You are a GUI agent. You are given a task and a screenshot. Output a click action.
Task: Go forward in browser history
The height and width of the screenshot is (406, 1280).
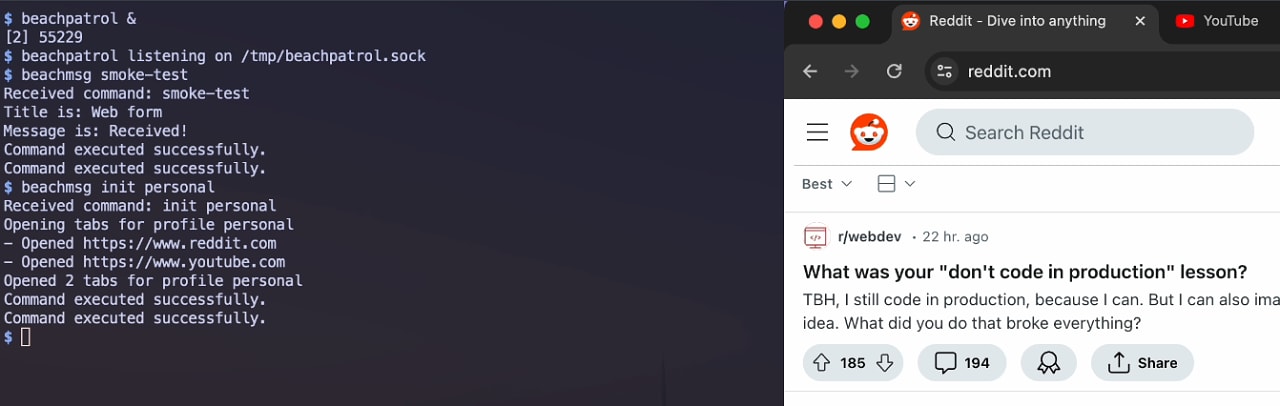(852, 71)
